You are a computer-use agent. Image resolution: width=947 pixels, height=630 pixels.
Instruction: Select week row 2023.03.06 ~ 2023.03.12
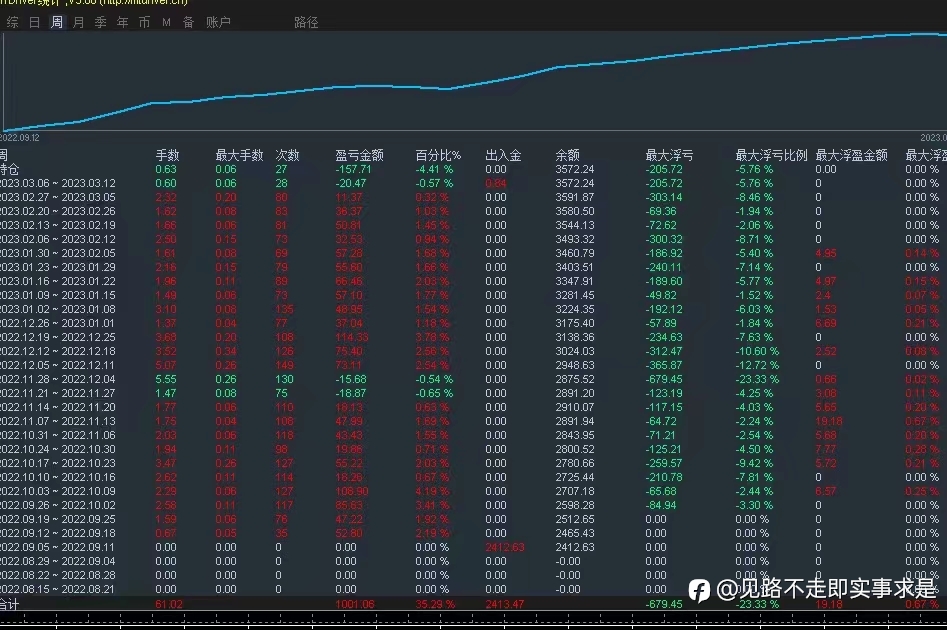pos(474,184)
